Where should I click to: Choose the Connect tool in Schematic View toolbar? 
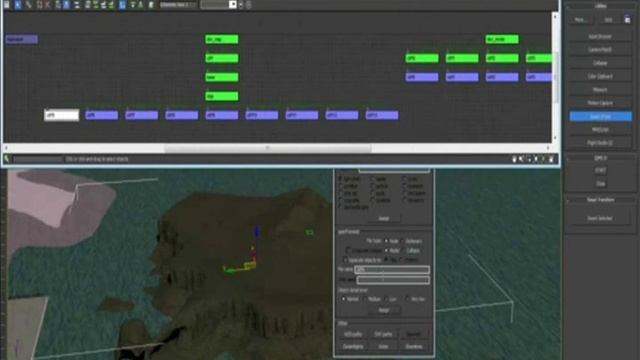[x=29, y=4]
